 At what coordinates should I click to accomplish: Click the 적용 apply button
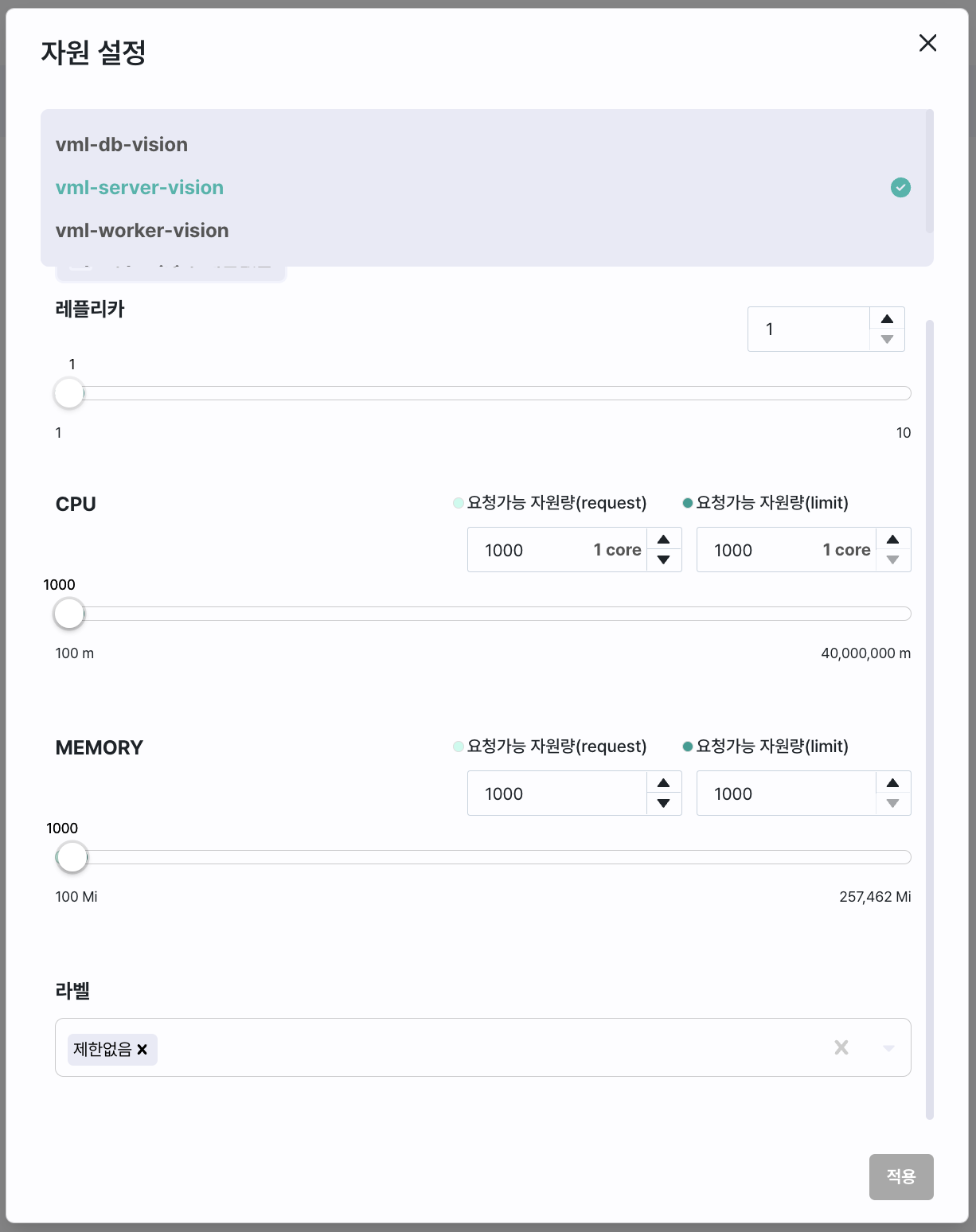[901, 1177]
